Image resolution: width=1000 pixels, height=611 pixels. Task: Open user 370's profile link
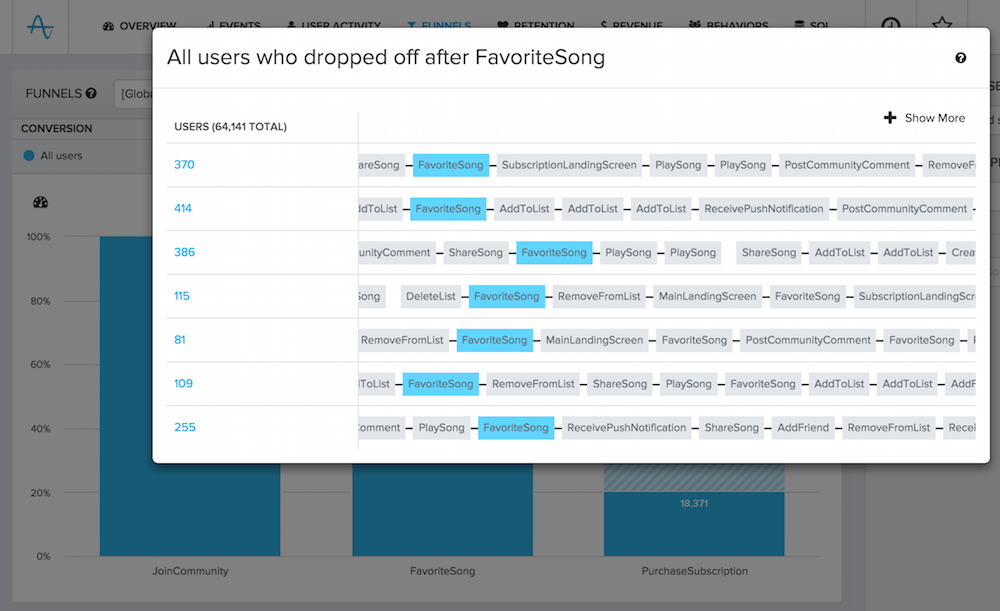183,165
